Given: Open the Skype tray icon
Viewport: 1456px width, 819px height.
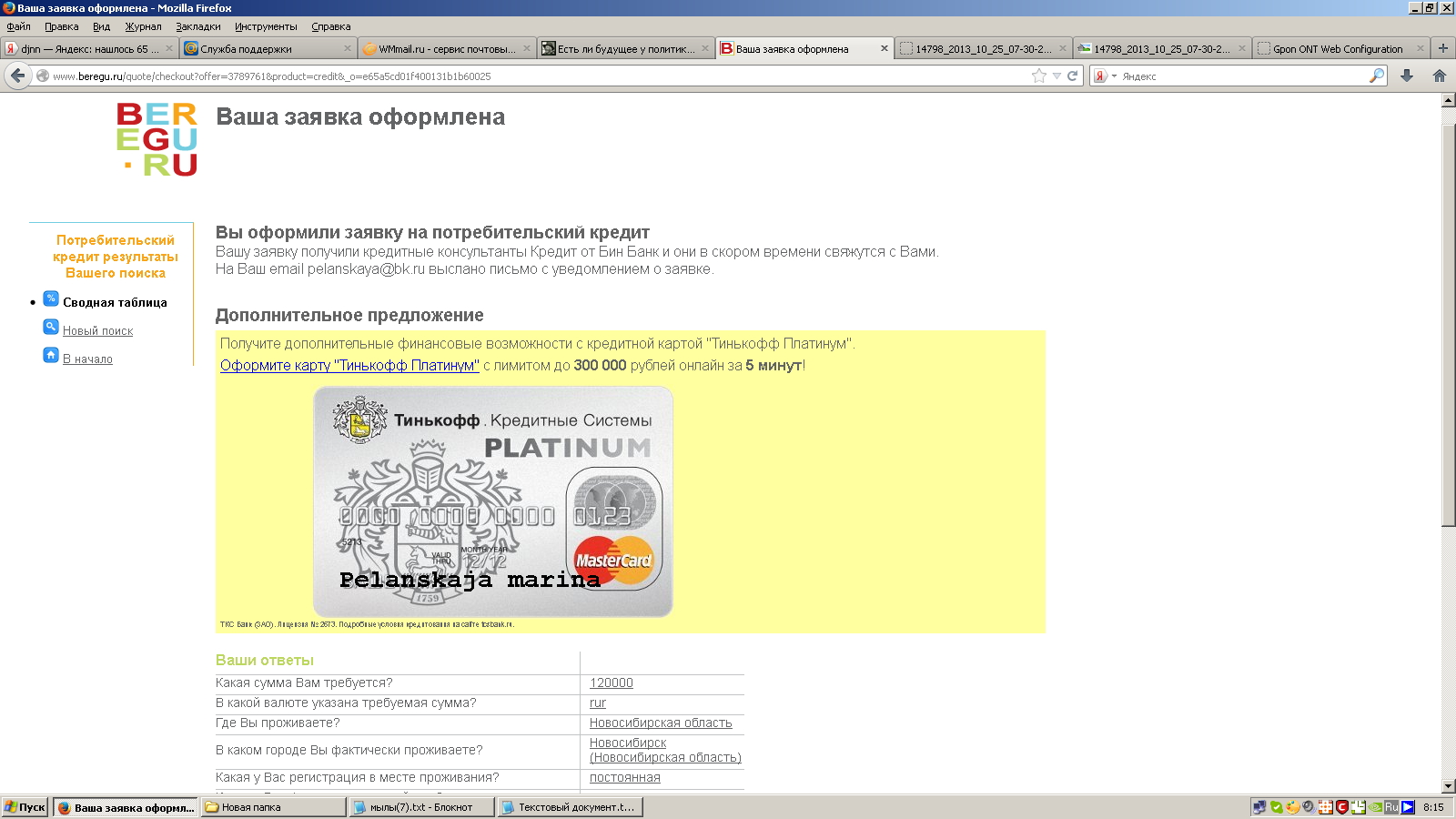Looking at the screenshot, I should coord(1277,807).
